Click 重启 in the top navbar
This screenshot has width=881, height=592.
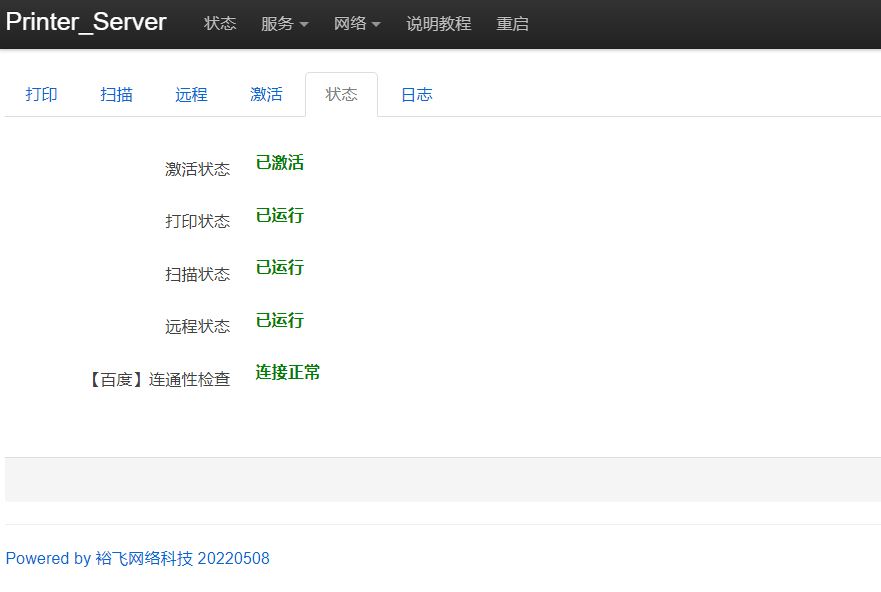512,24
